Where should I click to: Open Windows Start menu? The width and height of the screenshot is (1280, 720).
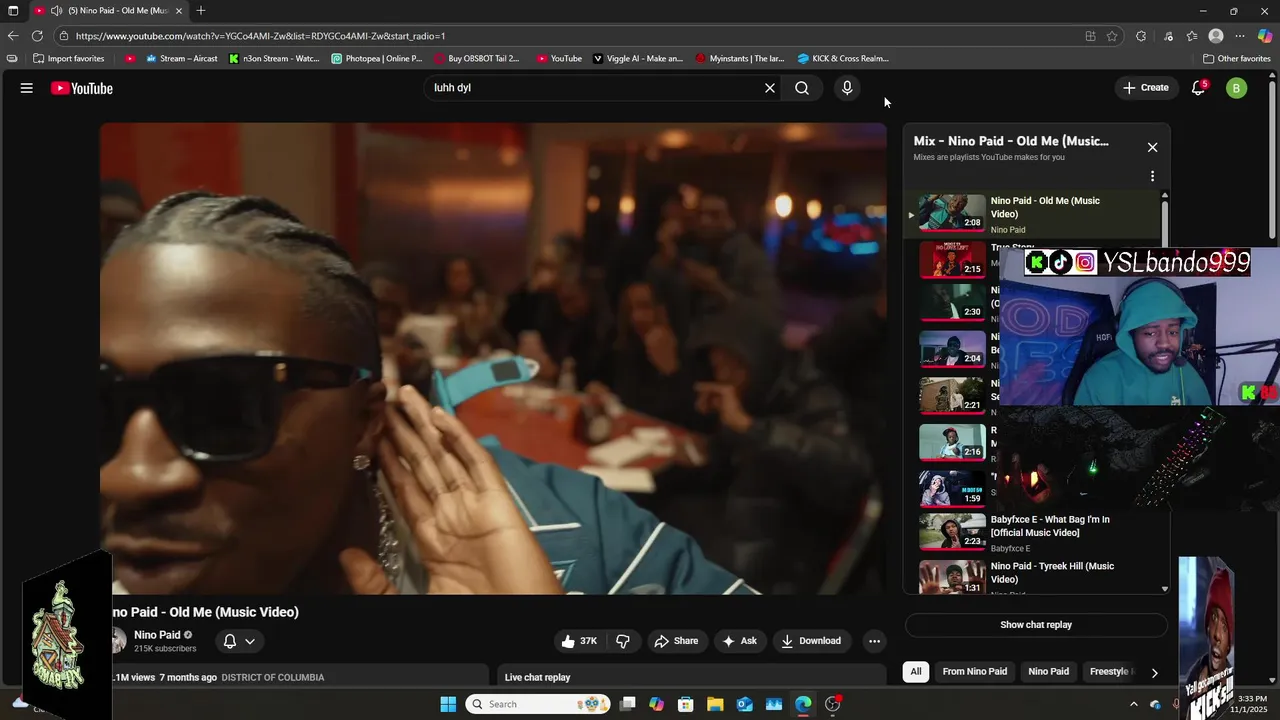click(x=448, y=704)
